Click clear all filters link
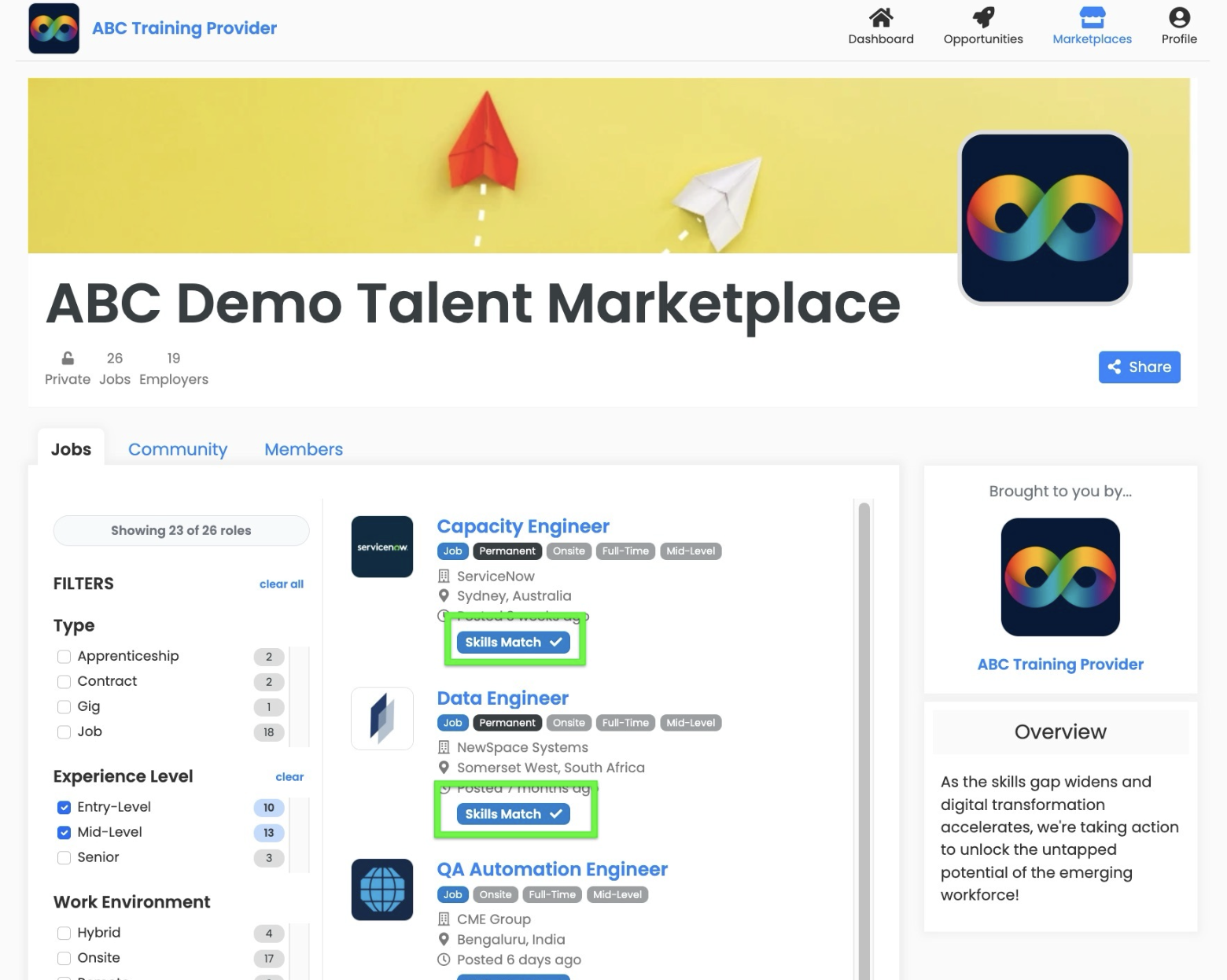The height and width of the screenshot is (980, 1227). (282, 584)
